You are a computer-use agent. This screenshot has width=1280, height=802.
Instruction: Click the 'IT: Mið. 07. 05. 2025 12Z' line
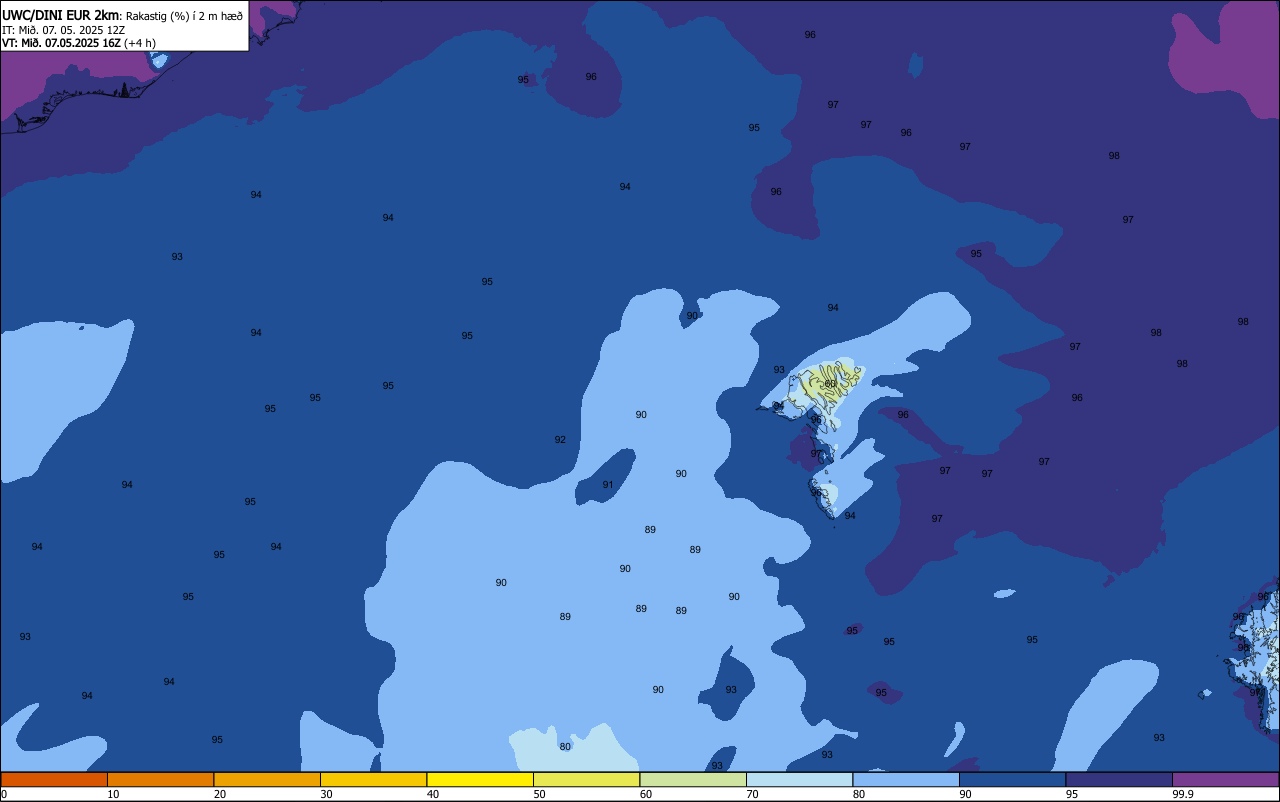tap(63, 30)
